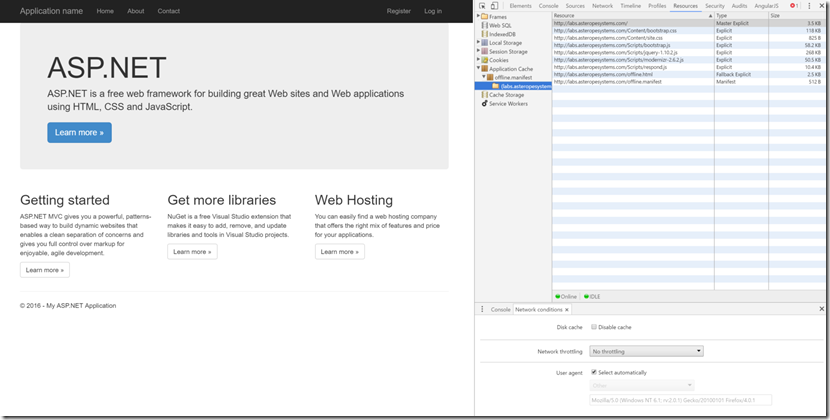830x420 pixels.
Task: Open the Audits tab
Action: [x=739, y=6]
